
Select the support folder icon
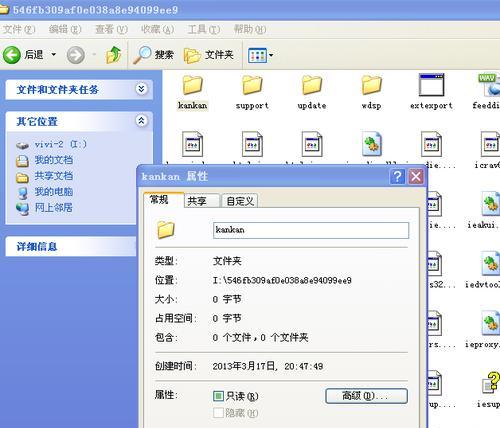click(x=252, y=85)
